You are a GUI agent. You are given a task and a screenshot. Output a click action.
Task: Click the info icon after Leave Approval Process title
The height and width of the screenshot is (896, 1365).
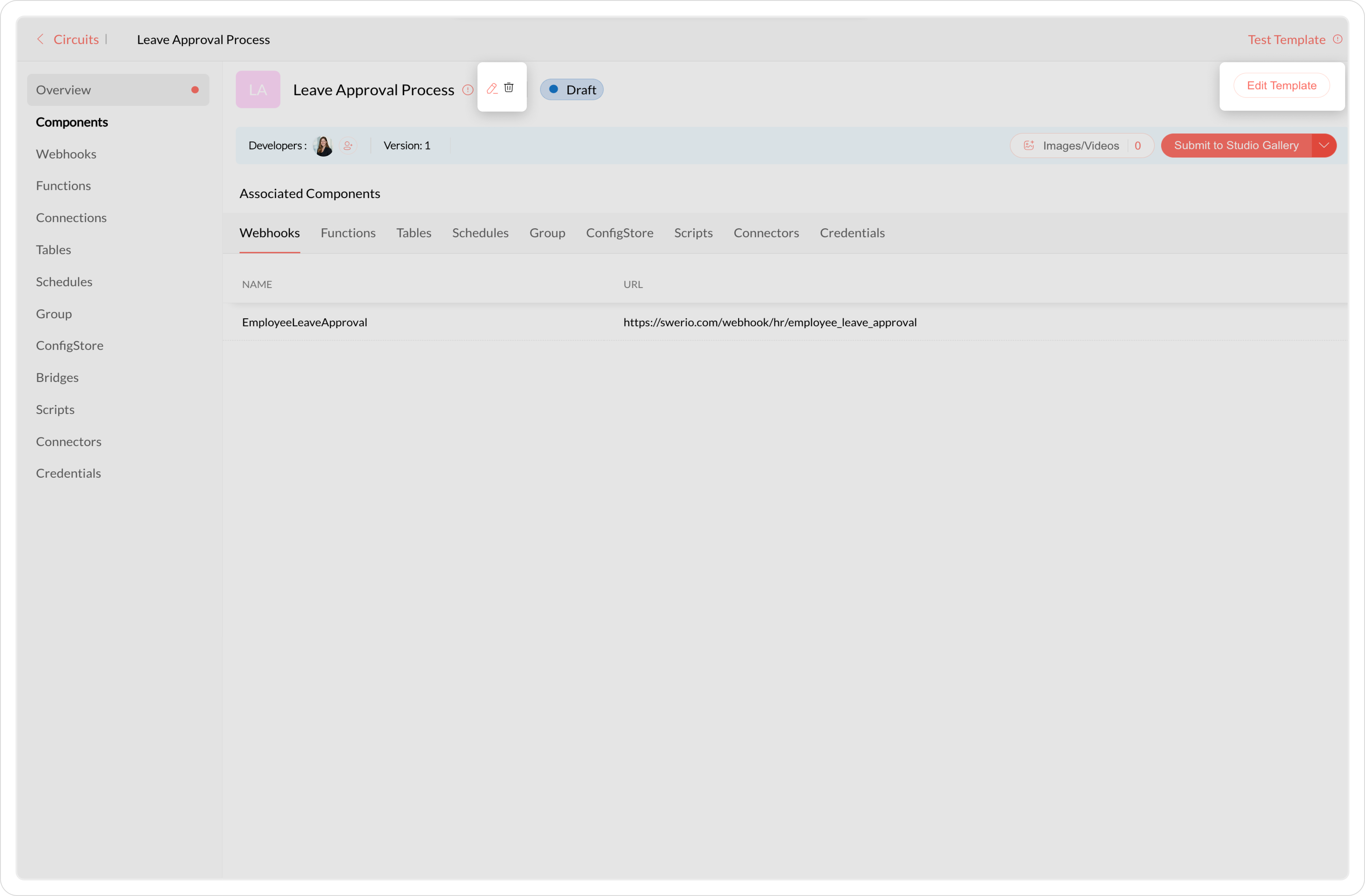(x=468, y=89)
